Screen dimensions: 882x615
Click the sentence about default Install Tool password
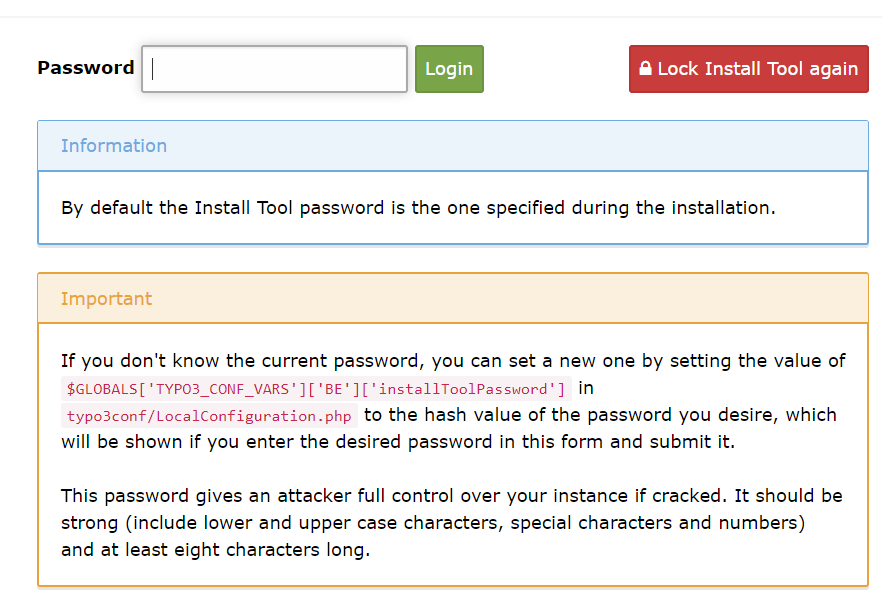(x=418, y=209)
